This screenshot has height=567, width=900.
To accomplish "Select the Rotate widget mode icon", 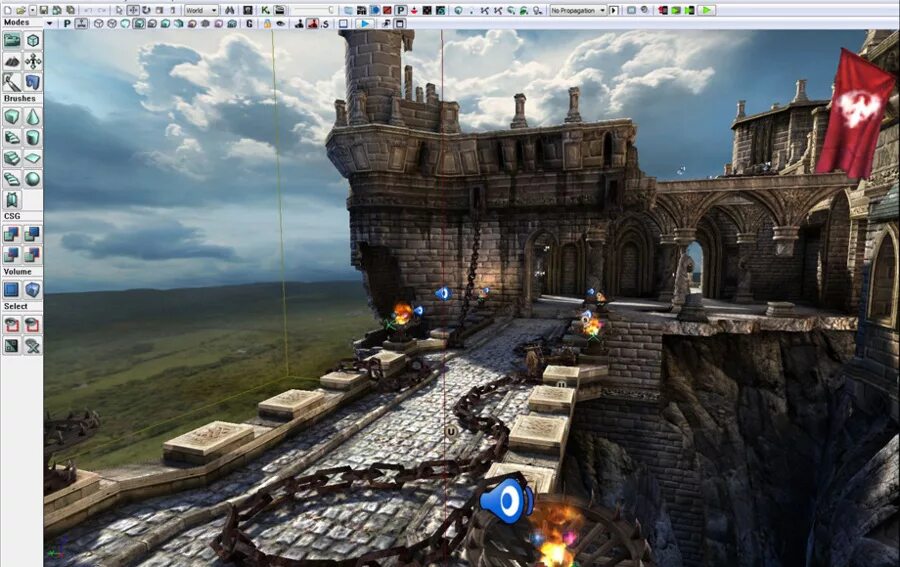I will [146, 10].
